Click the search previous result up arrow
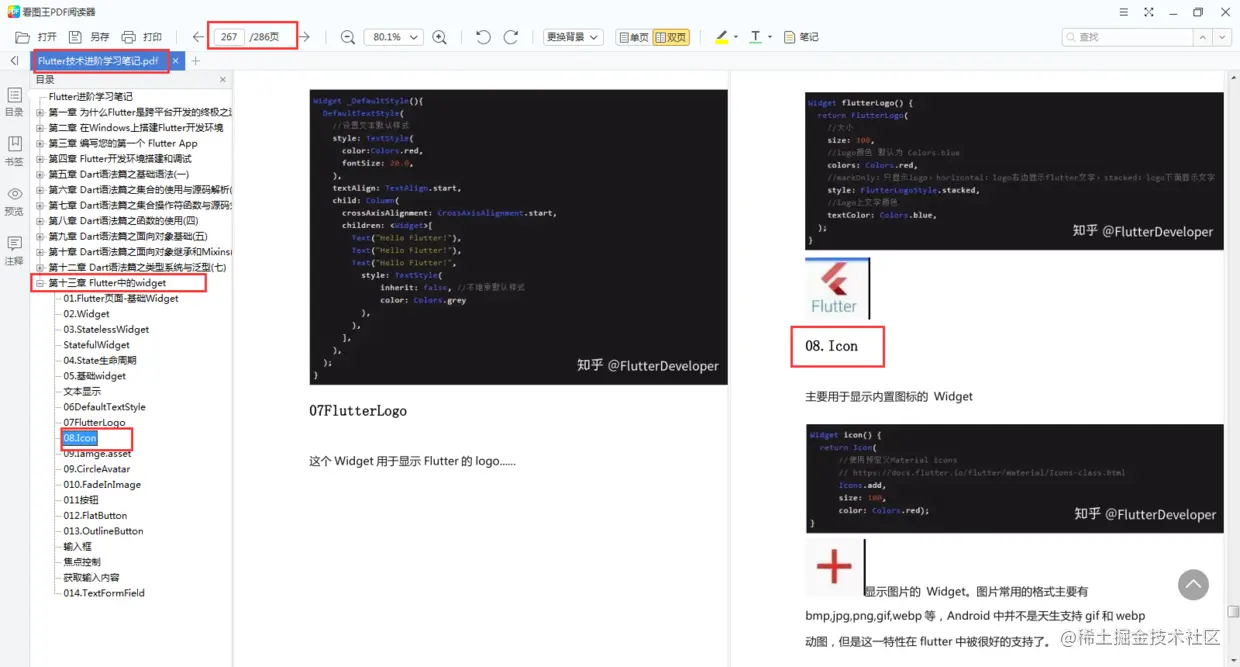The height and width of the screenshot is (667, 1240). pyautogui.click(x=1203, y=37)
